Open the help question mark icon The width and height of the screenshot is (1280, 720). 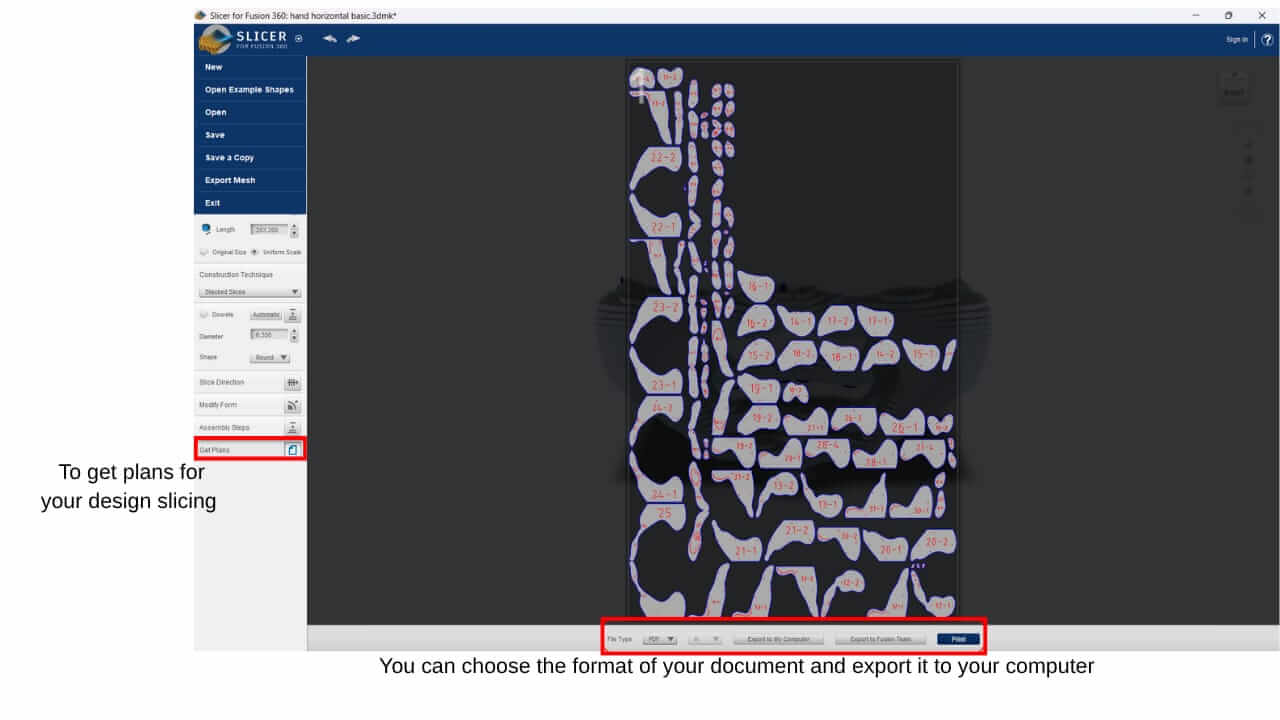[1267, 39]
